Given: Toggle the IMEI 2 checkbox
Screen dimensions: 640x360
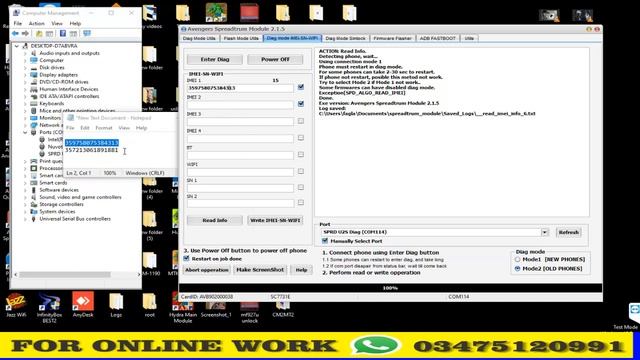Looking at the screenshot, I should [x=301, y=104].
